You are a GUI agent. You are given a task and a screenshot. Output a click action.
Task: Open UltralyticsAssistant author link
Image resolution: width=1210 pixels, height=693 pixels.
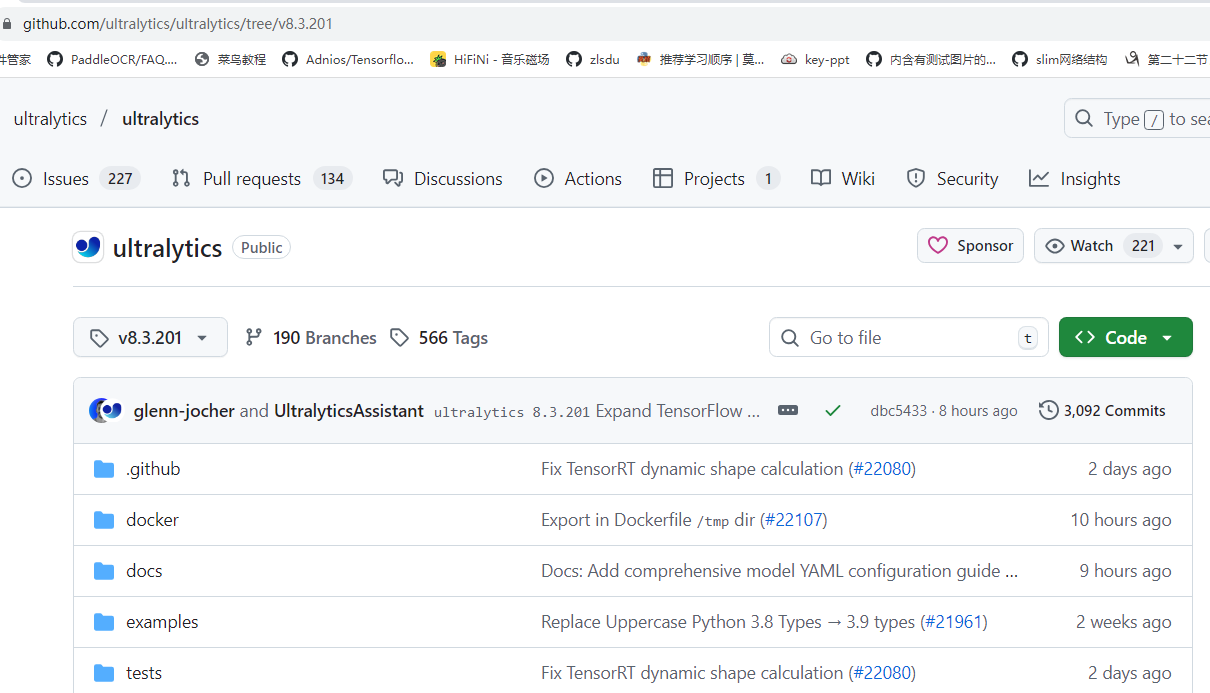[349, 411]
